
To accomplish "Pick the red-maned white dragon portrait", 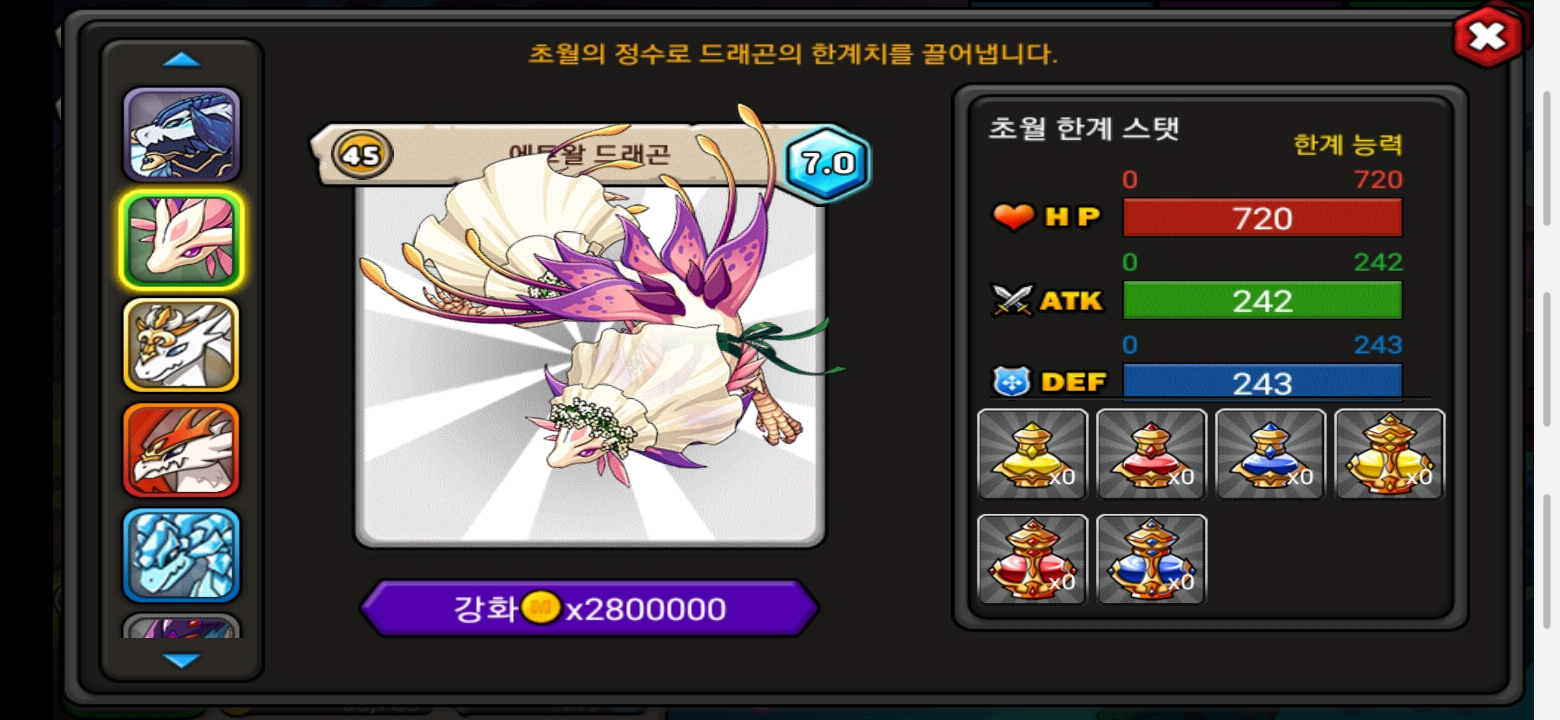I will point(182,450).
